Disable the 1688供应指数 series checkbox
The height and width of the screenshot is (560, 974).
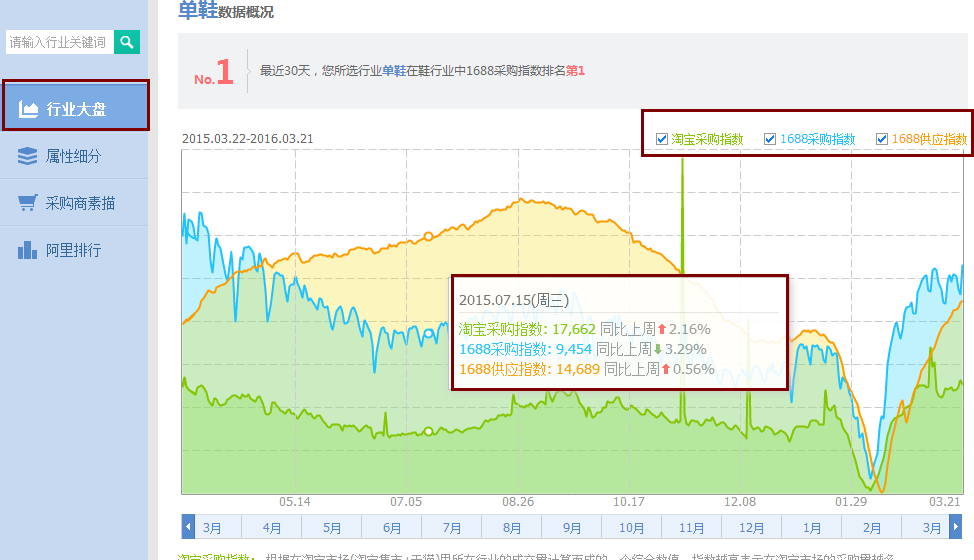click(882, 139)
